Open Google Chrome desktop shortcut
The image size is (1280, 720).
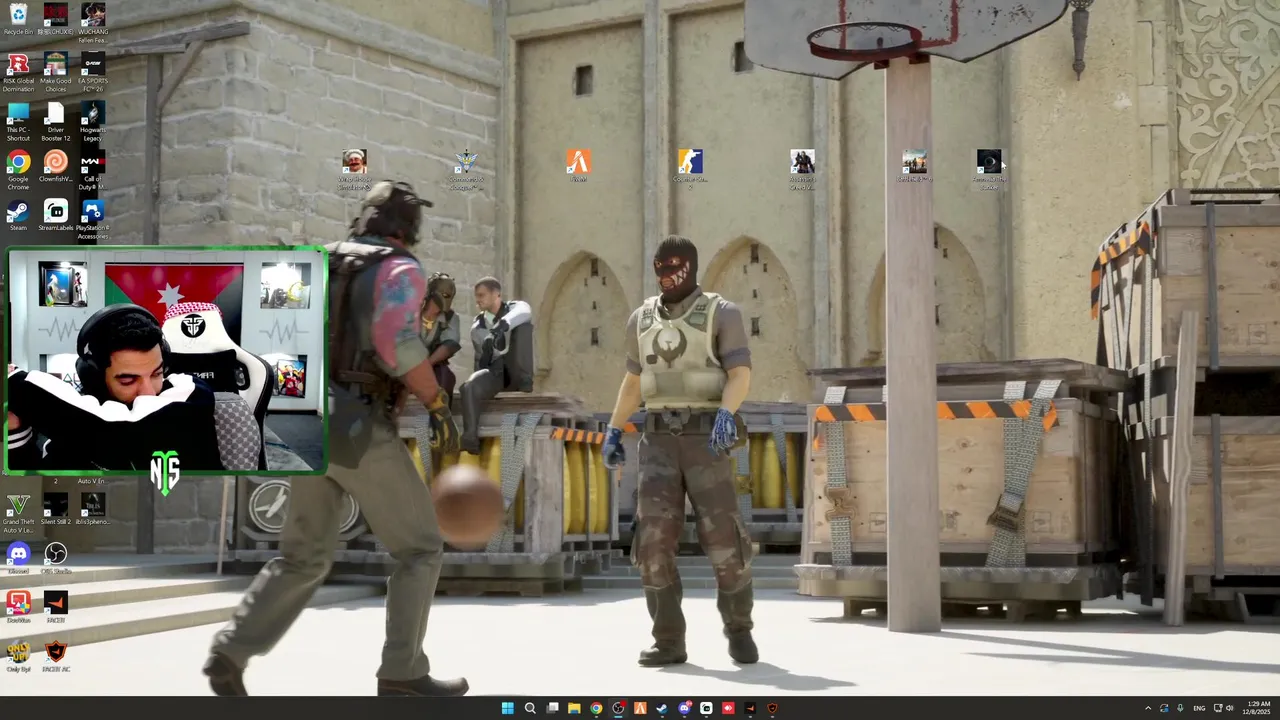(x=18, y=170)
